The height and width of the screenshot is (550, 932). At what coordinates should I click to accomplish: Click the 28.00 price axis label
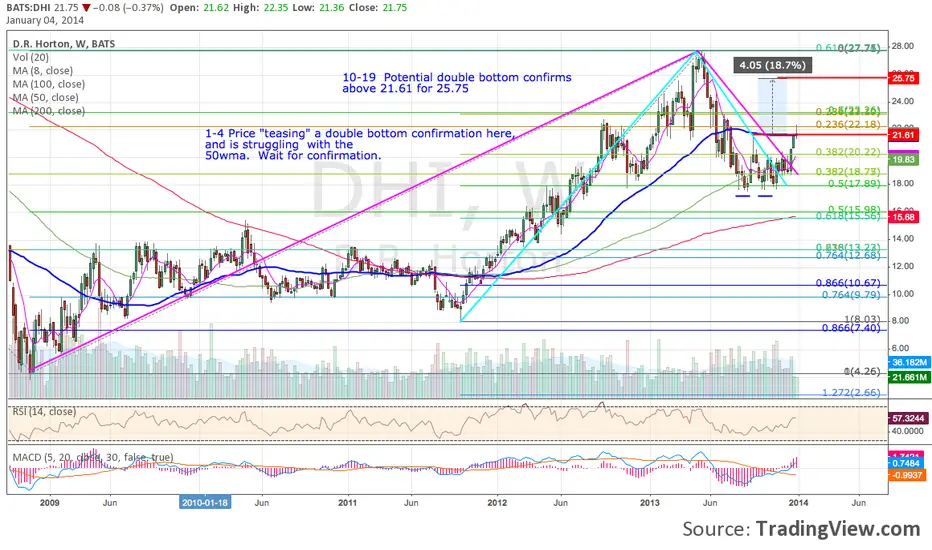[x=902, y=46]
